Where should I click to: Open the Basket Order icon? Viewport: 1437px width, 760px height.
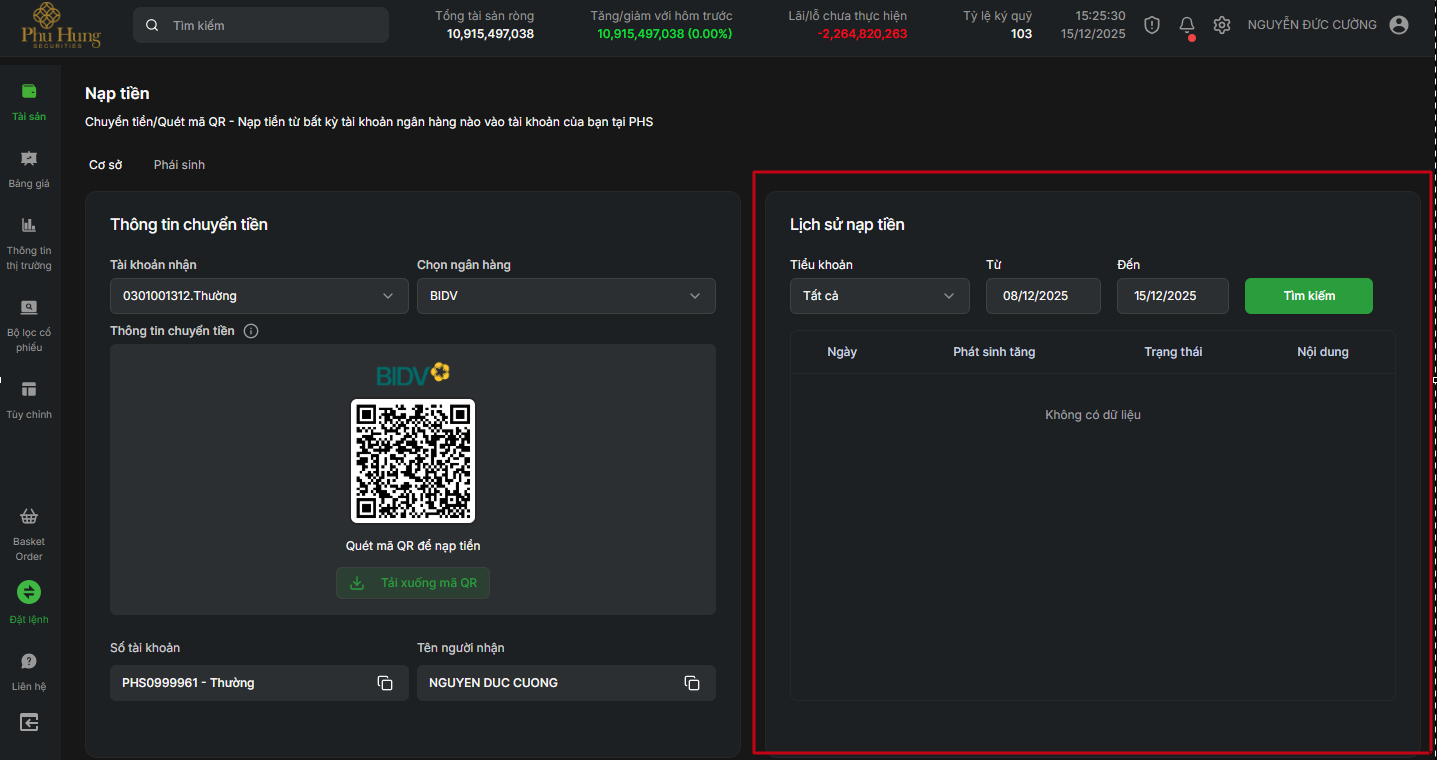tap(29, 517)
